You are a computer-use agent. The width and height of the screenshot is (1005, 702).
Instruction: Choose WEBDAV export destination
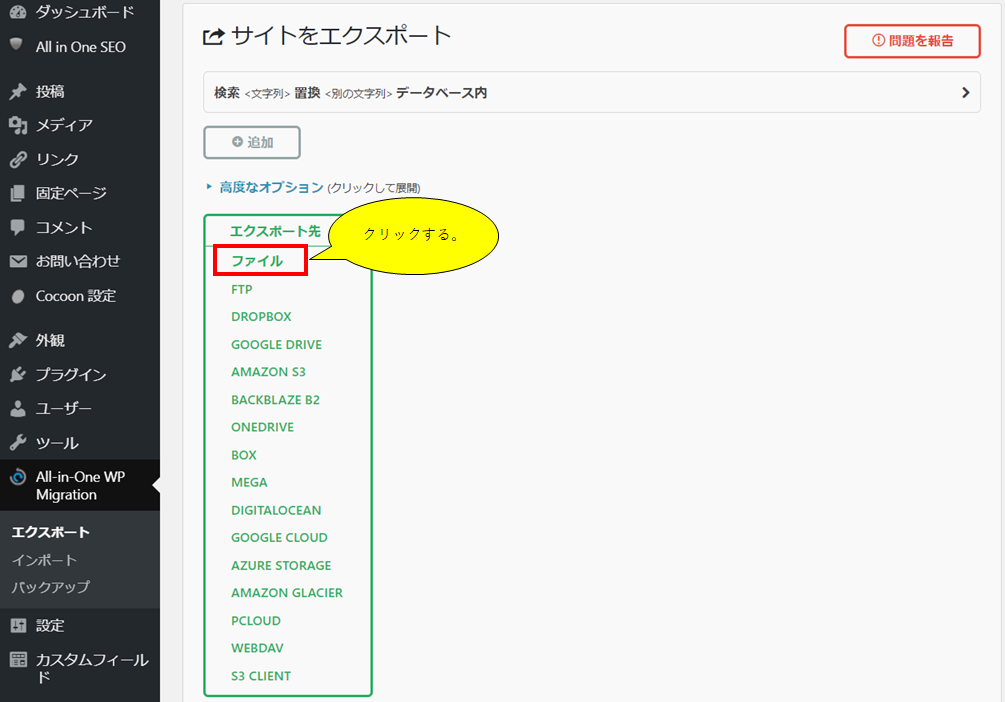click(x=257, y=648)
